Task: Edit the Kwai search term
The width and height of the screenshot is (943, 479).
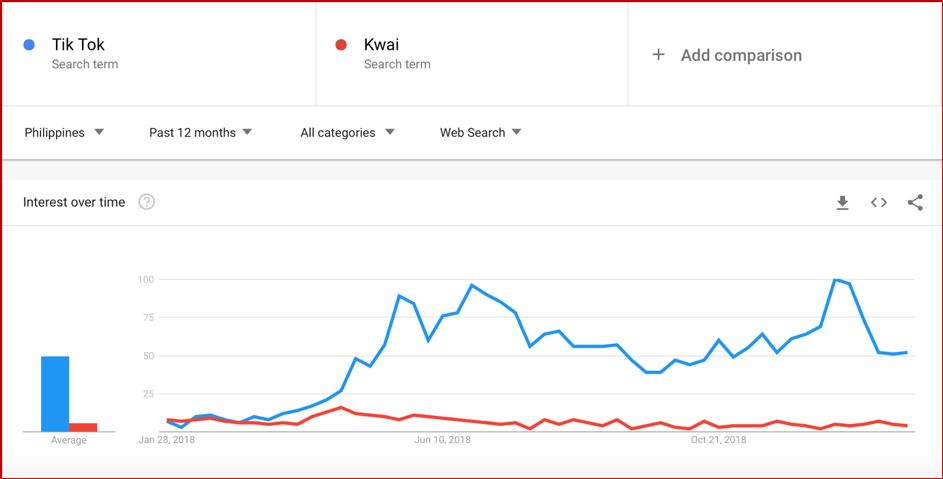Action: [x=383, y=44]
